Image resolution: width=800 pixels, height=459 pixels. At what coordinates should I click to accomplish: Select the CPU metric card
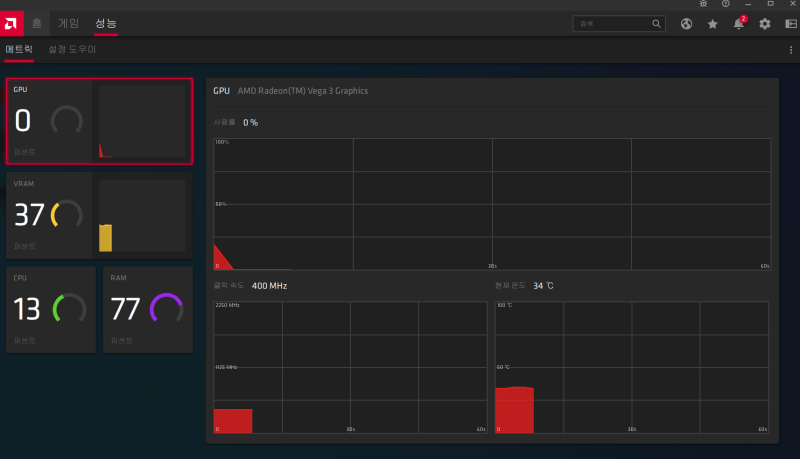pos(51,310)
